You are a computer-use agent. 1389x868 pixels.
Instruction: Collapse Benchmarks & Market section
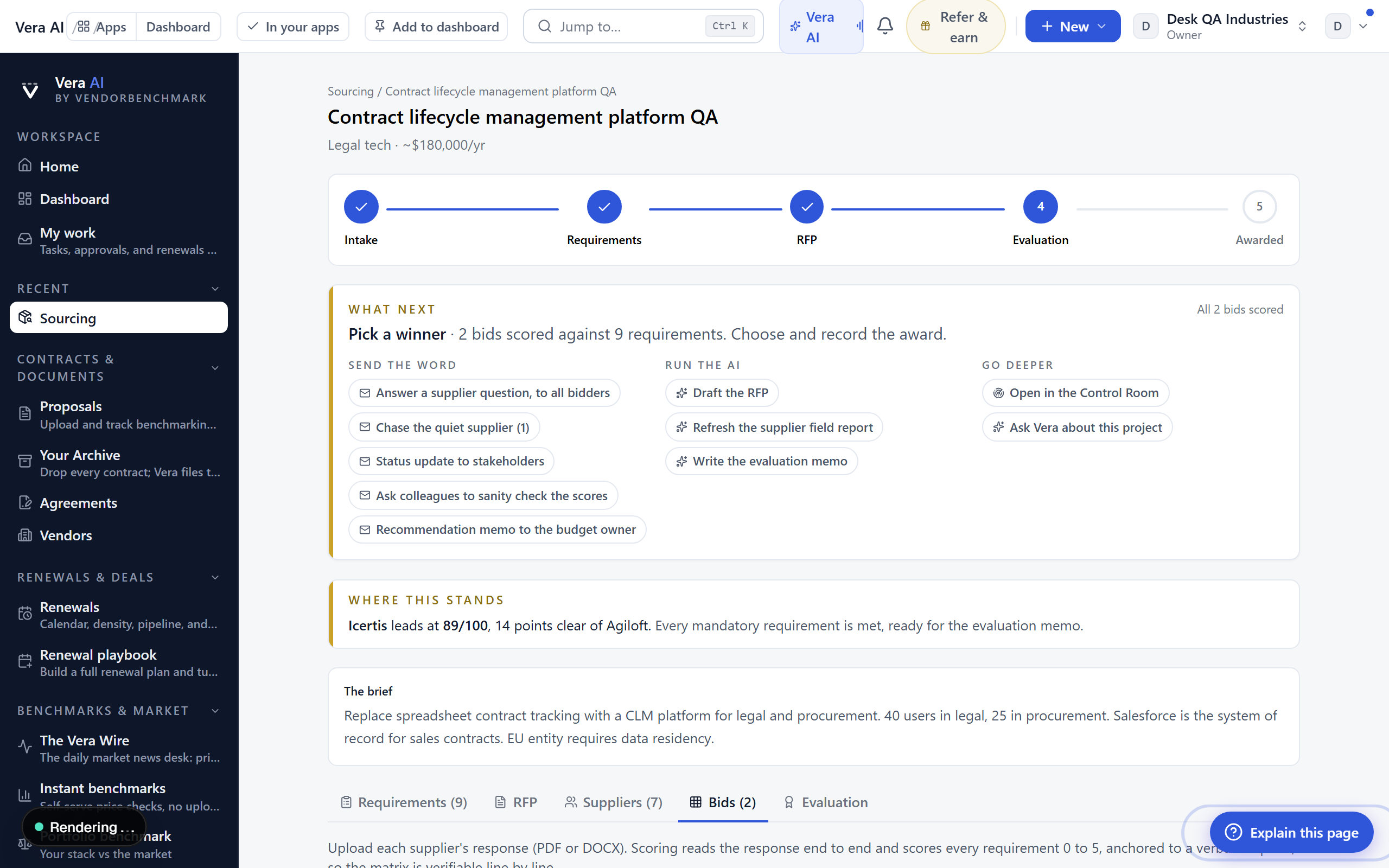click(x=215, y=711)
